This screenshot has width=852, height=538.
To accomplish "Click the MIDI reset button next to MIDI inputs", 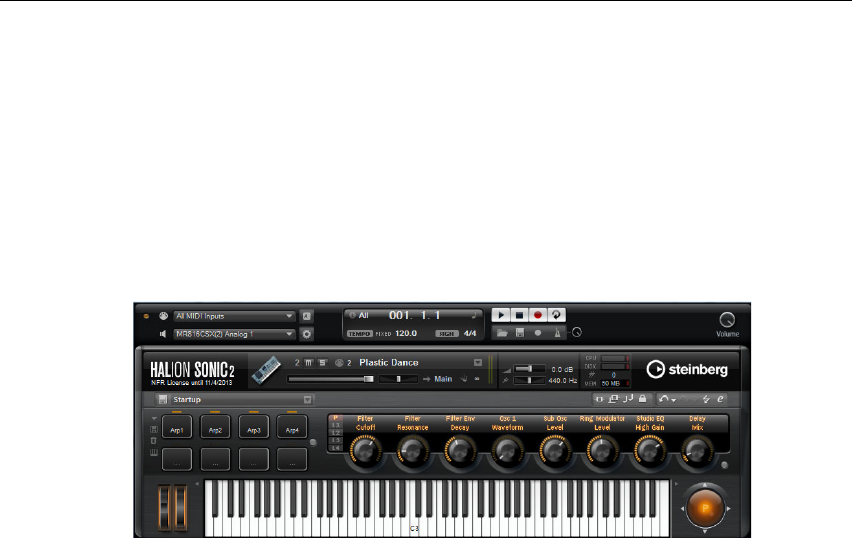I will 306,316.
